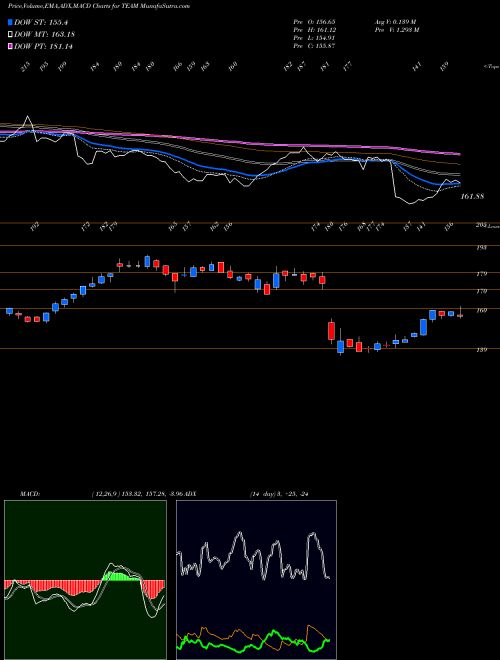Click the 139 price axis label
Screen dimensions: 500x660
481,350
